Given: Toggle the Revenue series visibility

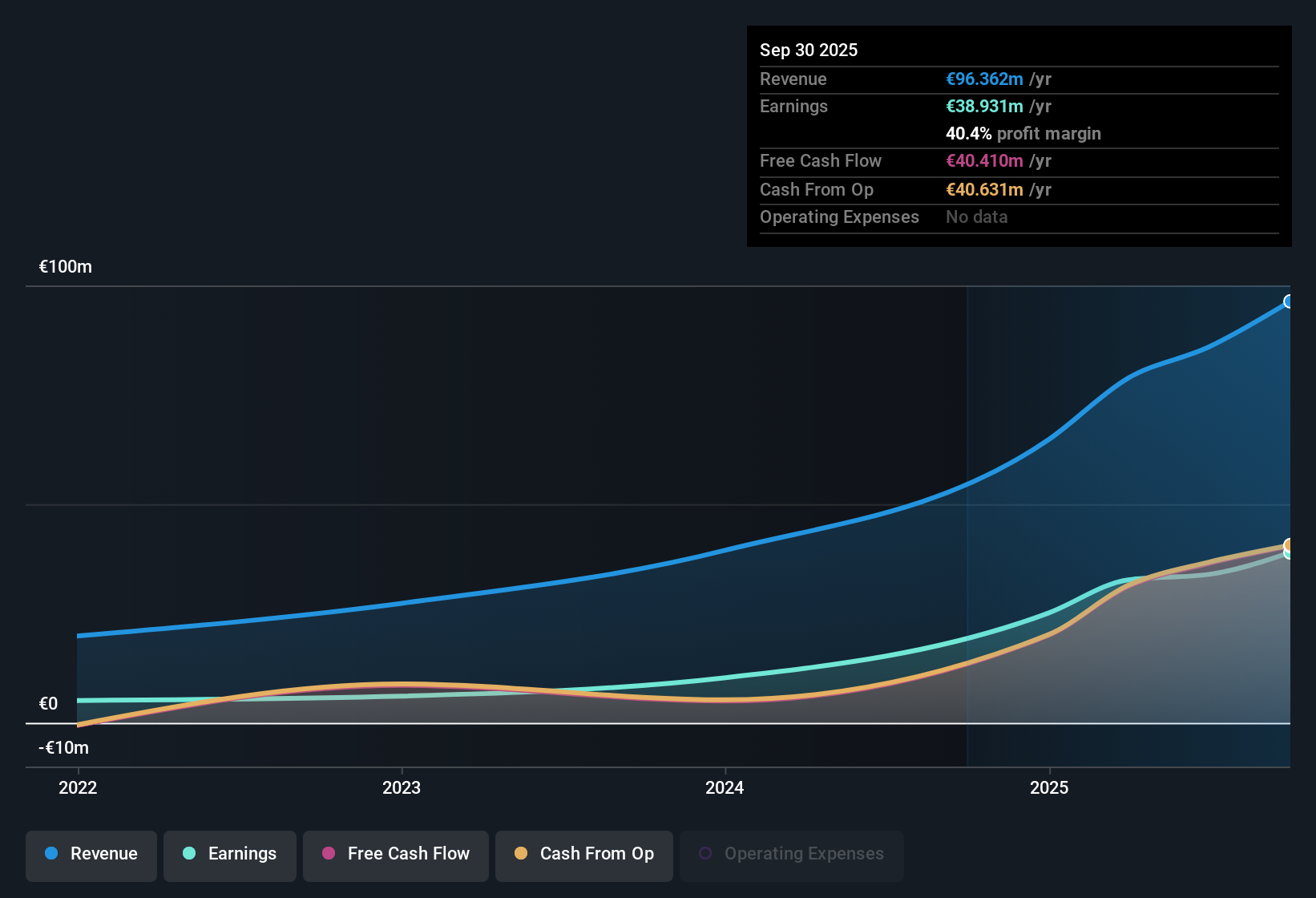Looking at the screenshot, I should [91, 854].
